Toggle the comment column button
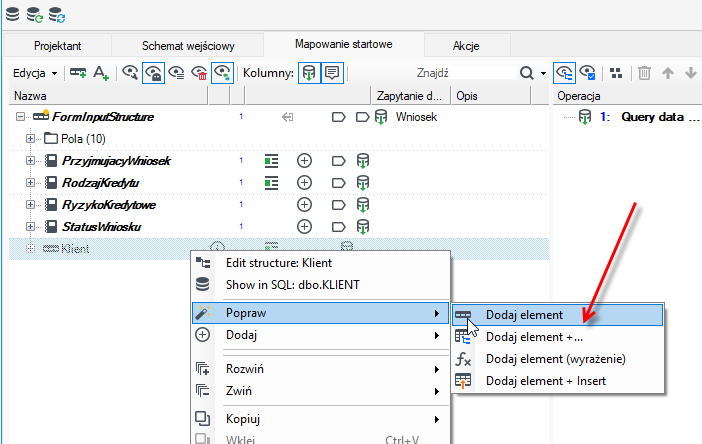The width and height of the screenshot is (702, 444). coord(332,73)
